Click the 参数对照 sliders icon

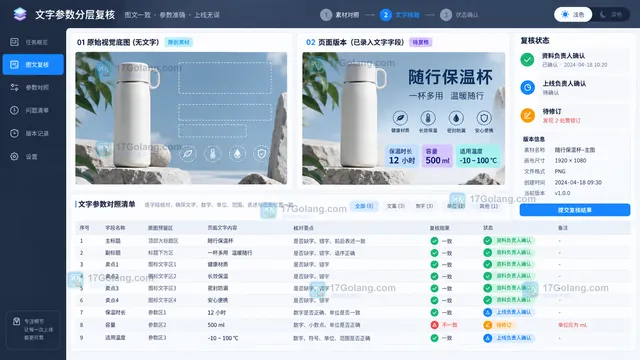(14, 87)
